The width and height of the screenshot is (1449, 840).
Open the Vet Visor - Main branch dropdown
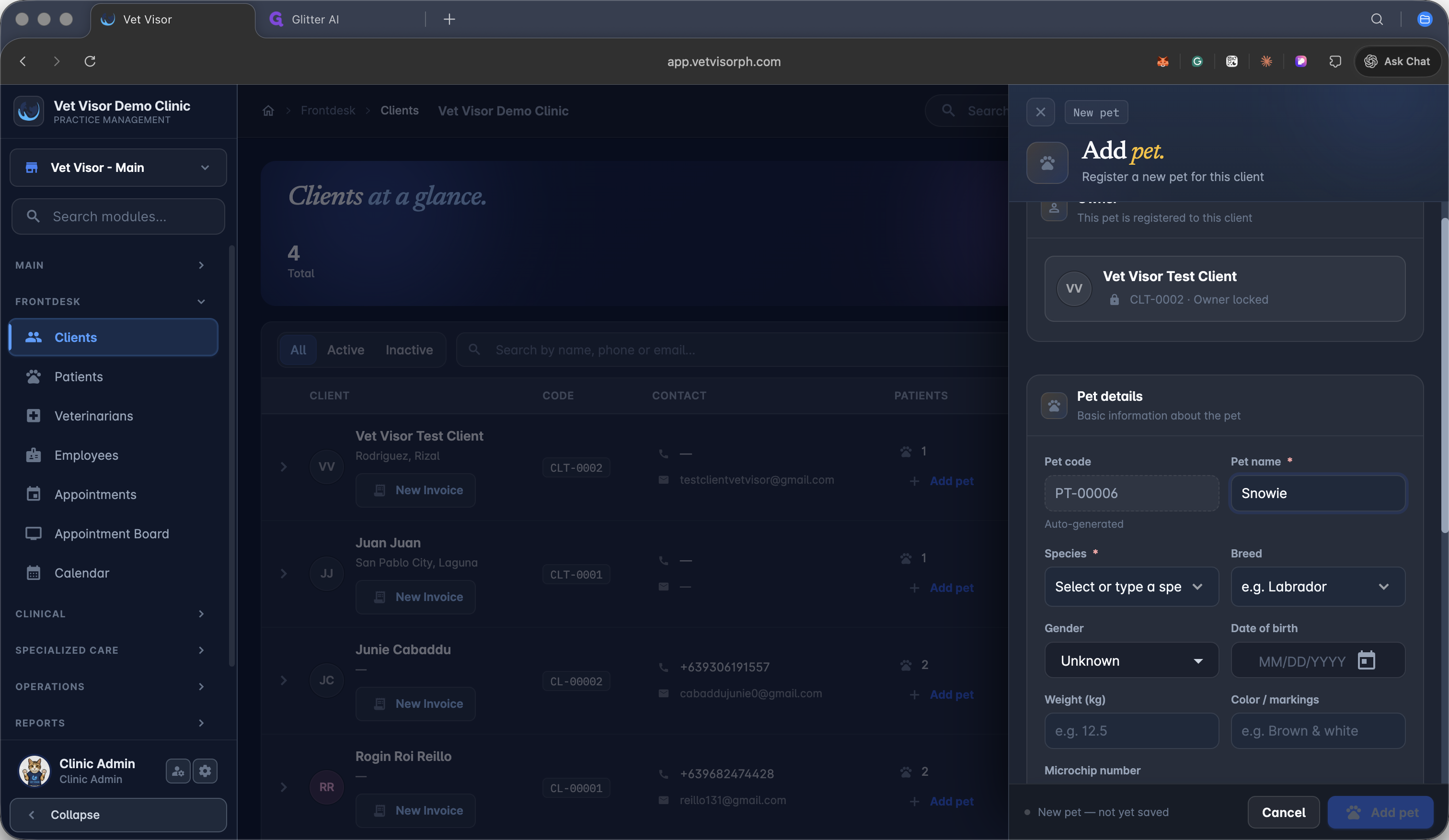118,168
